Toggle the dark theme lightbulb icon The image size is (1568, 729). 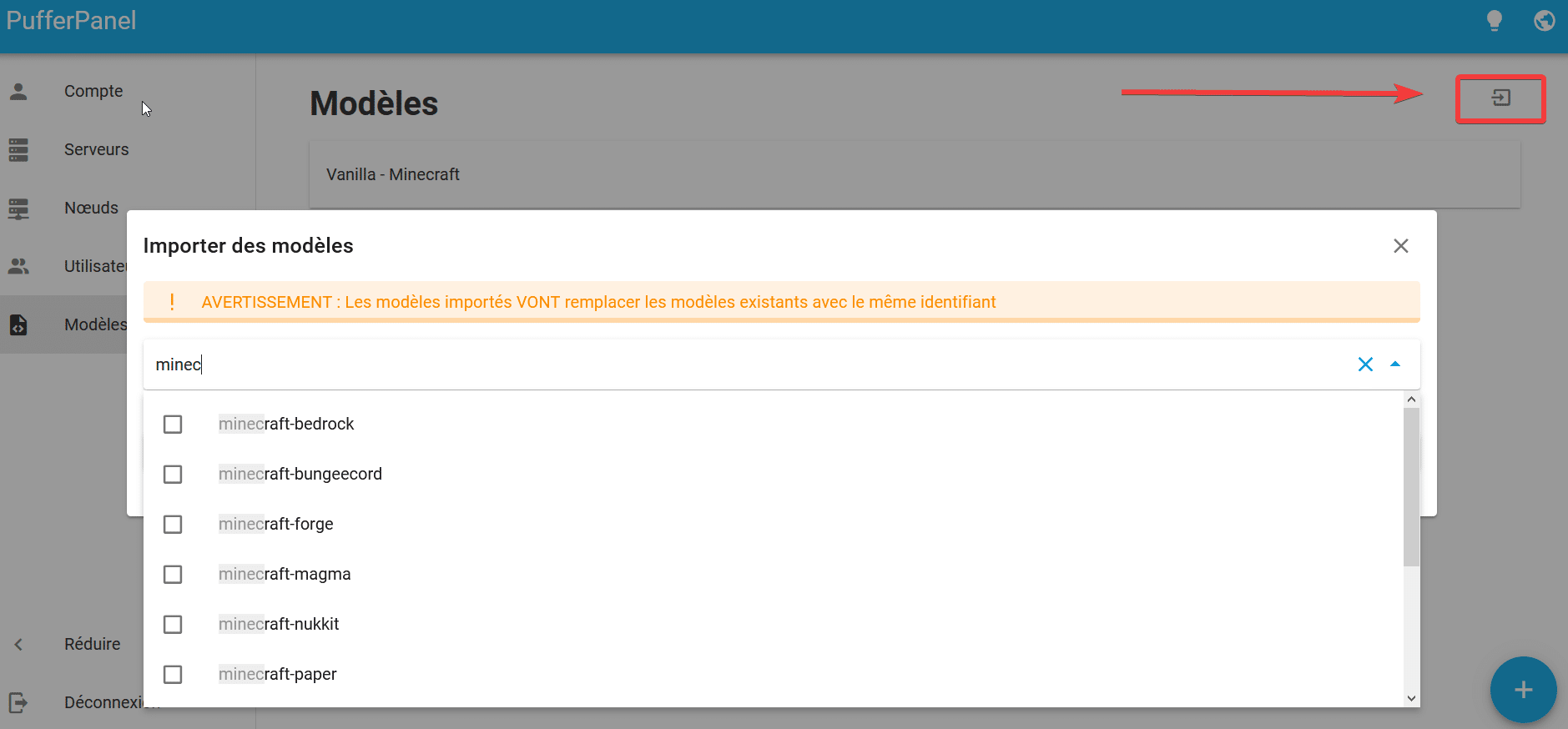1495,21
